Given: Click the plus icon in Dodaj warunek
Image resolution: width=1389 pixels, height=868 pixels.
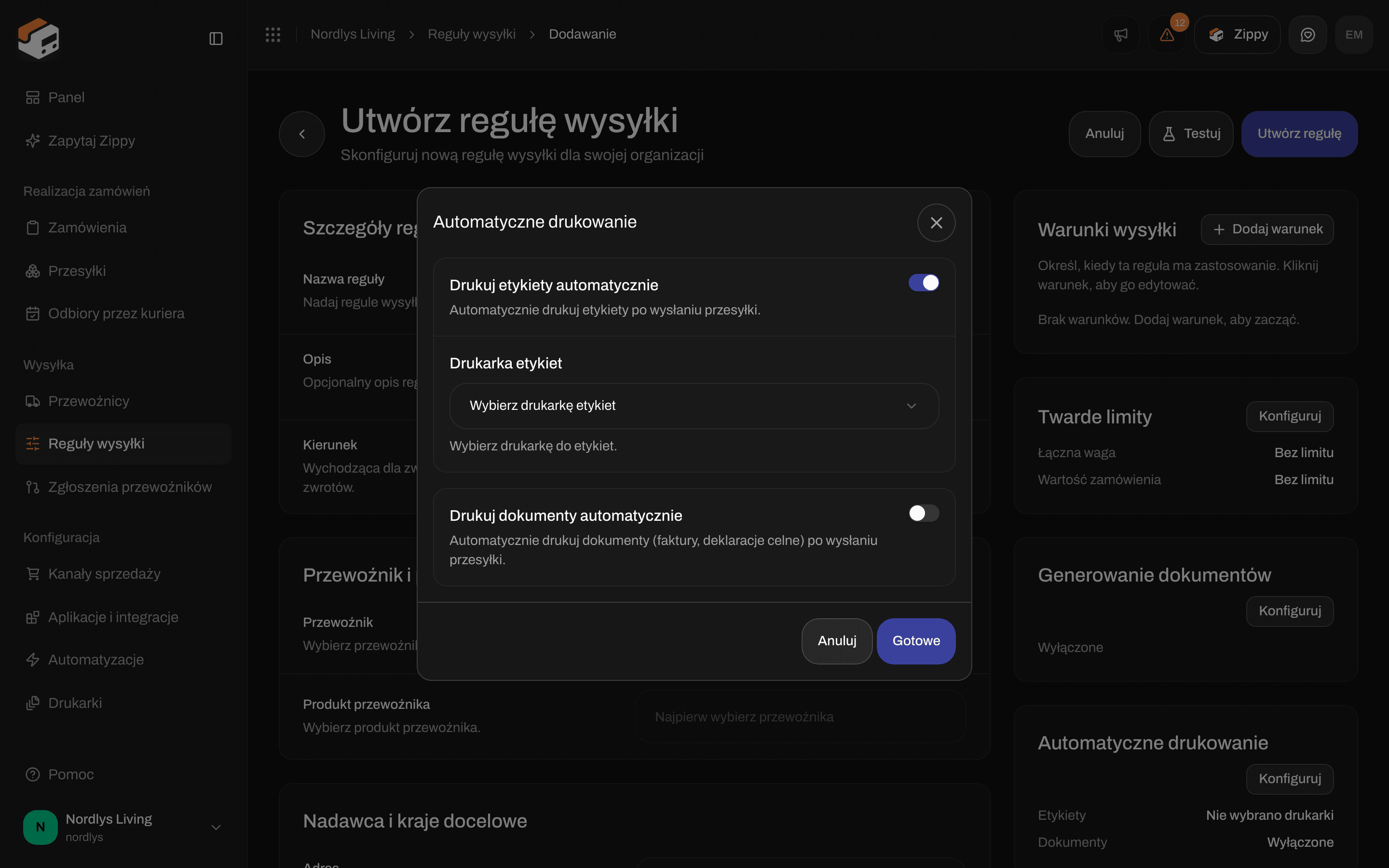Looking at the screenshot, I should pos(1219,230).
